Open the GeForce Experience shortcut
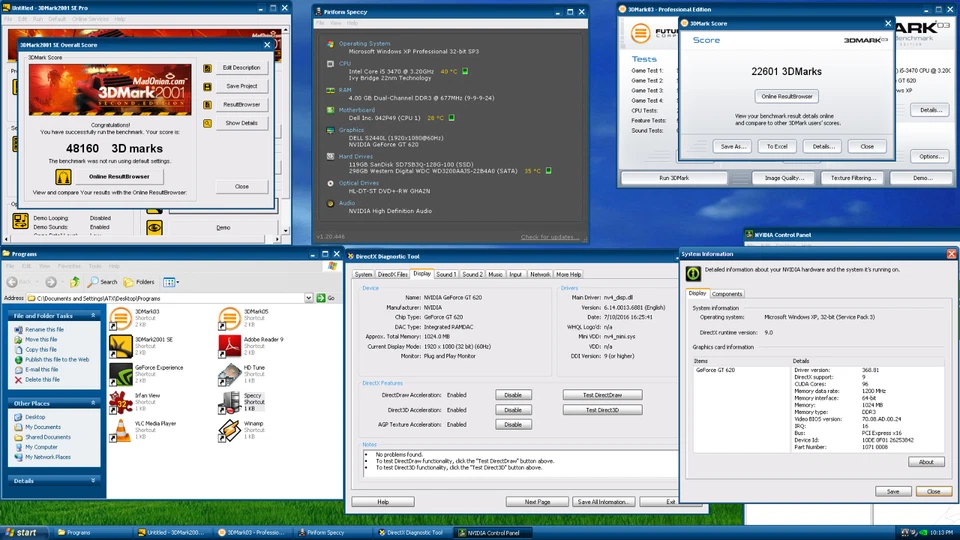Screen dimensions: 960x540 point(120,374)
